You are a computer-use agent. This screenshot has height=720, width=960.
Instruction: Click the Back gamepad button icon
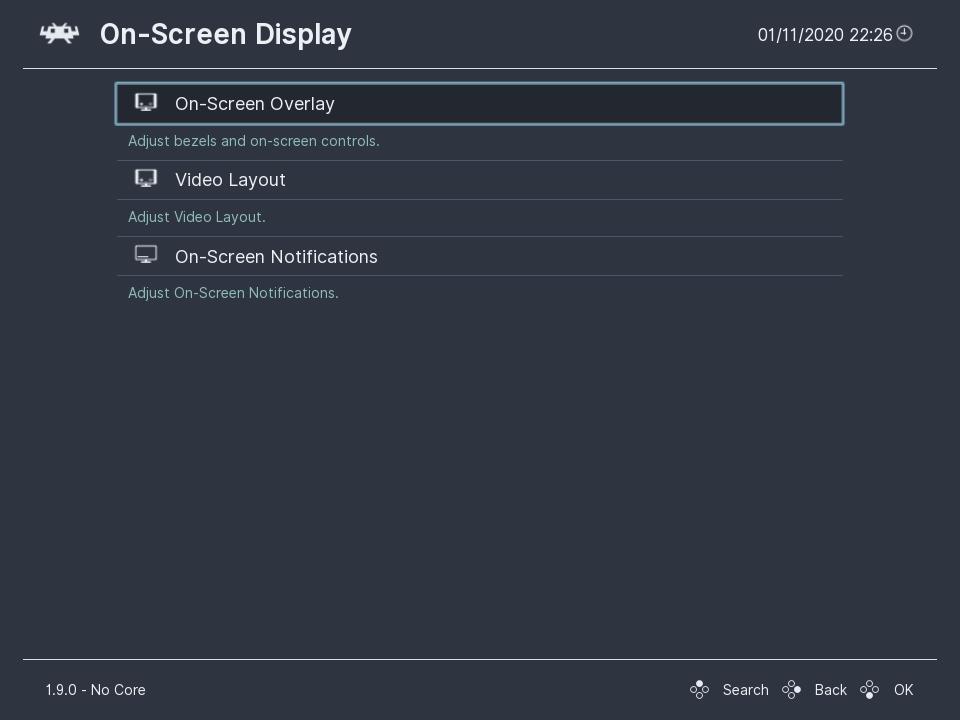pyautogui.click(x=792, y=689)
